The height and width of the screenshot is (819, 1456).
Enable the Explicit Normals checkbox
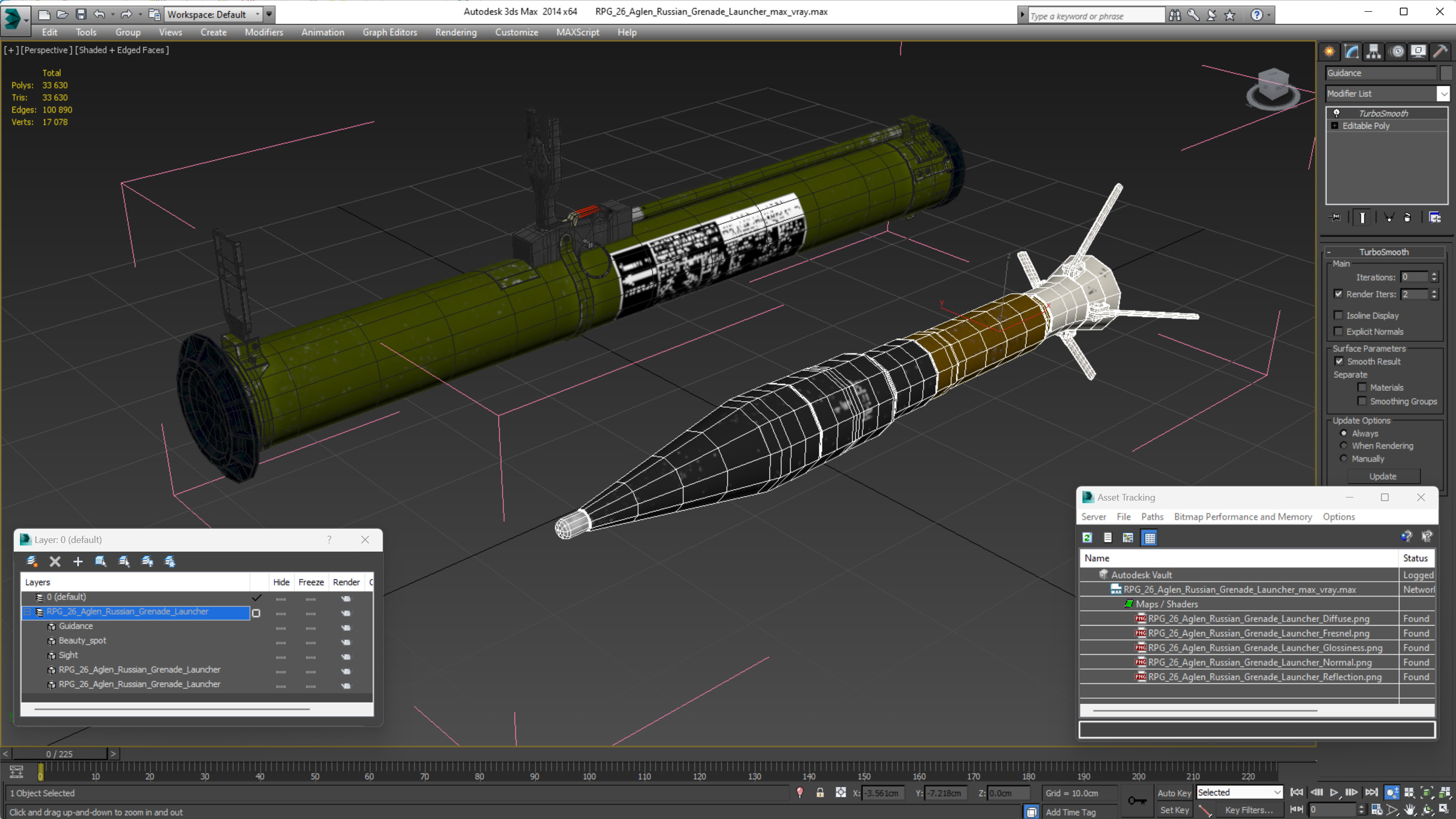(x=1339, y=331)
